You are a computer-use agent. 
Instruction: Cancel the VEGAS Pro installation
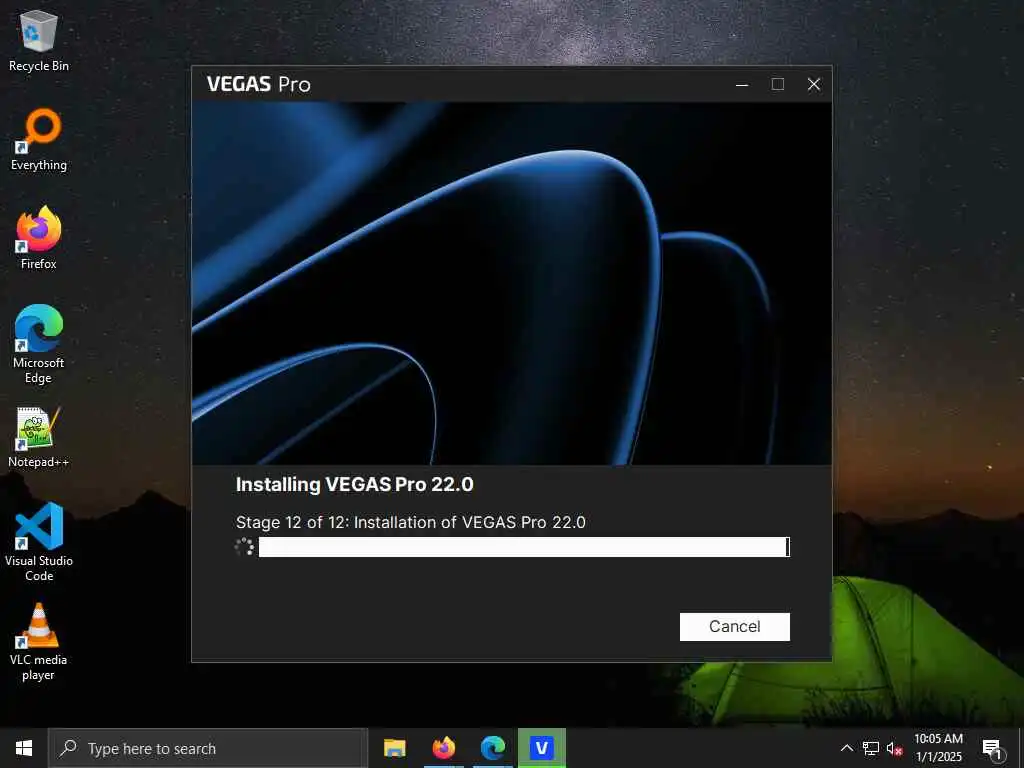(x=735, y=626)
